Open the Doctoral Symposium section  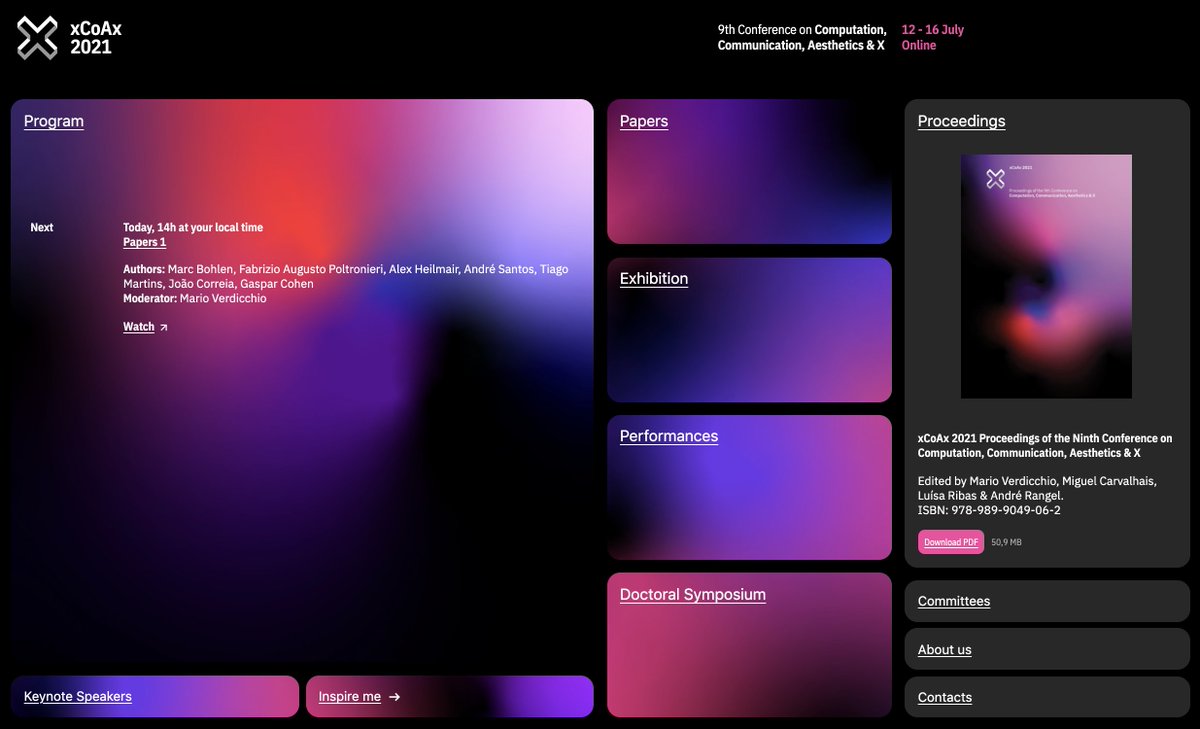tap(693, 594)
